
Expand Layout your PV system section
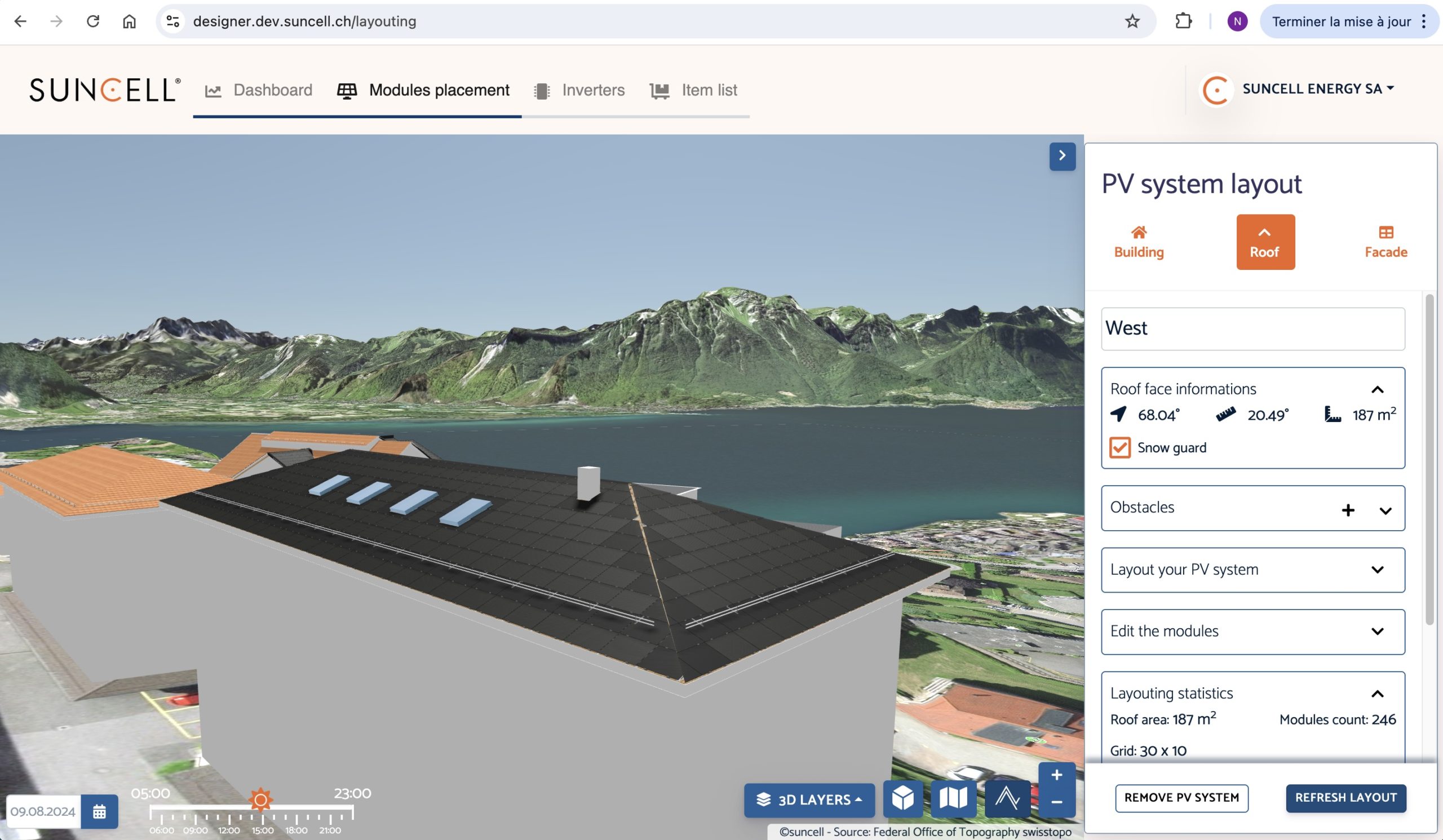[x=1377, y=570]
